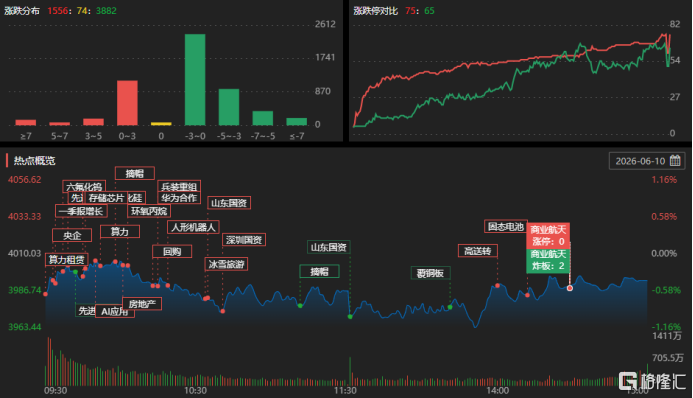Click the -5~-3 green bar

[229, 107]
